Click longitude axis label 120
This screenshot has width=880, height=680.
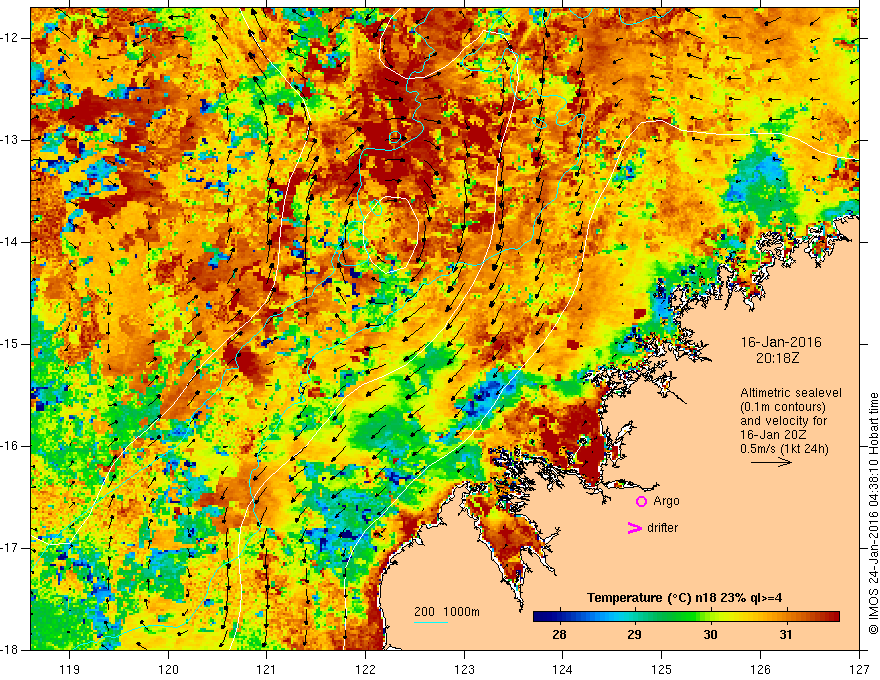tap(168, 669)
